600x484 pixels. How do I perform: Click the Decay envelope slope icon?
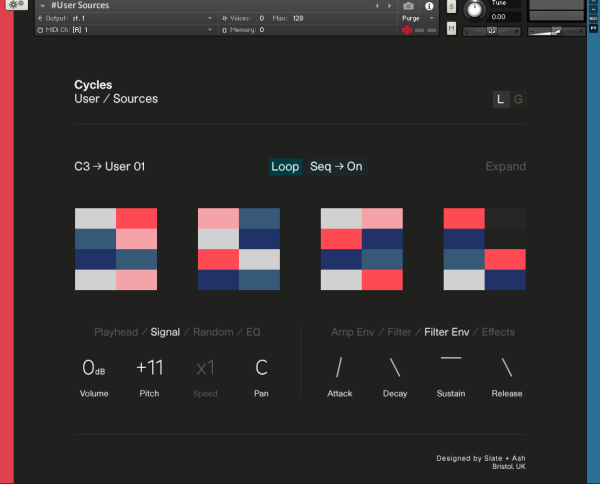pyautogui.click(x=395, y=367)
